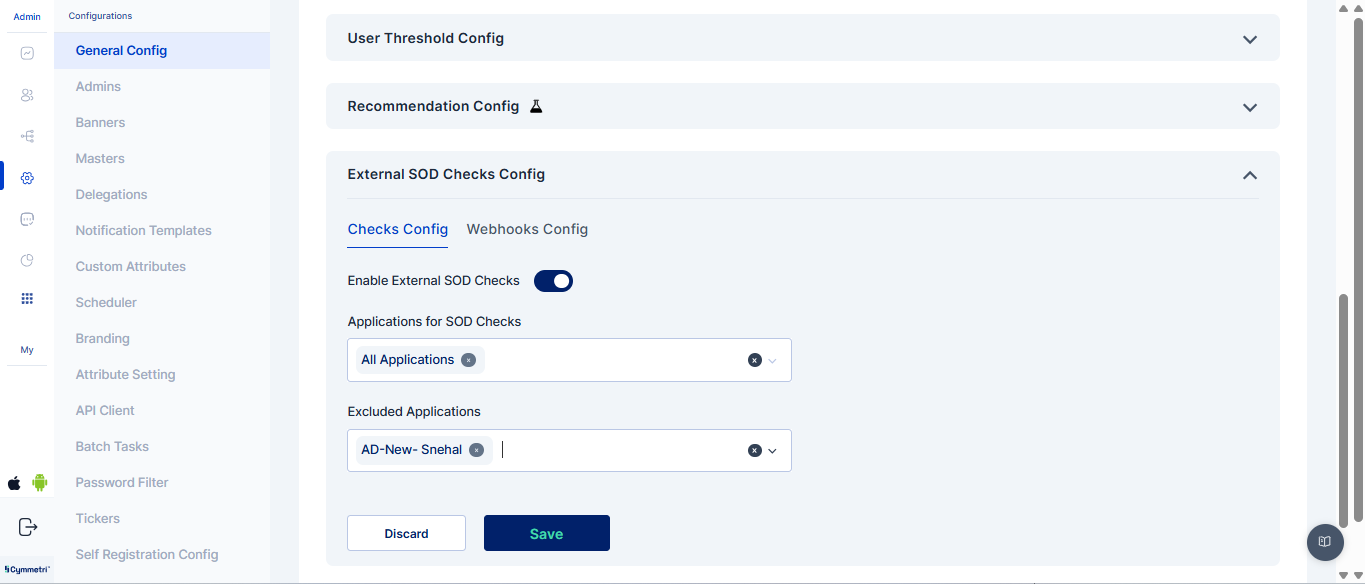The height and width of the screenshot is (584, 1365).
Task: Click the Save button
Action: click(546, 533)
